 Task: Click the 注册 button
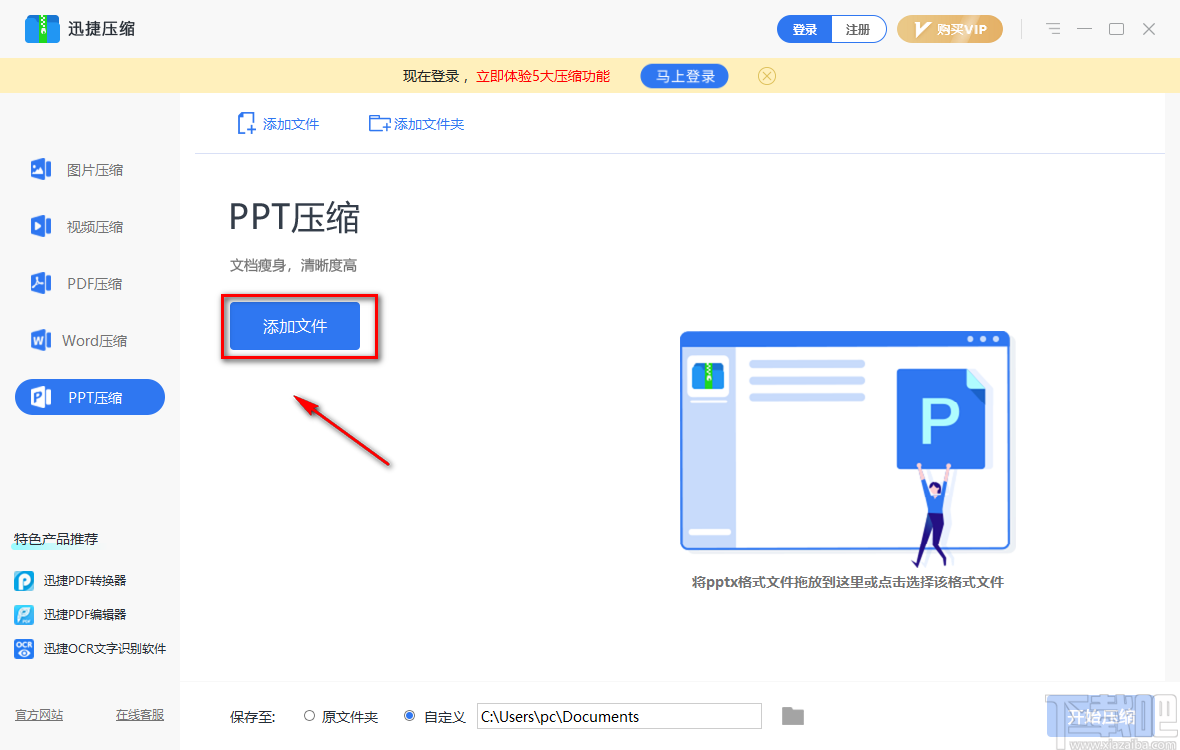pos(858,29)
